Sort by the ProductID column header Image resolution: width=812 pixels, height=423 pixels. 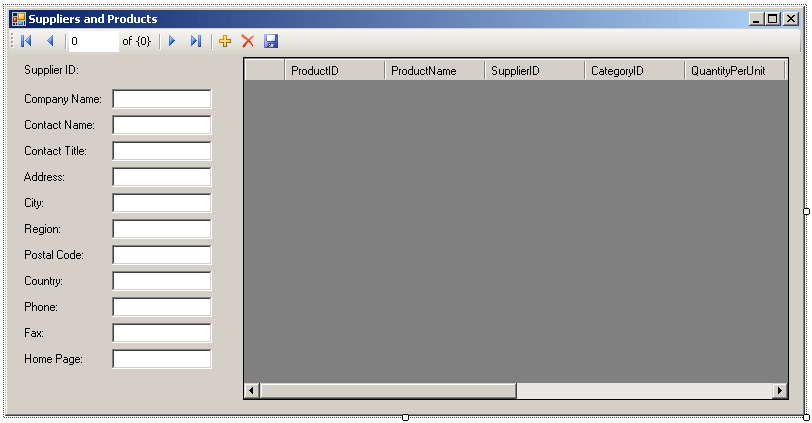[x=334, y=71]
